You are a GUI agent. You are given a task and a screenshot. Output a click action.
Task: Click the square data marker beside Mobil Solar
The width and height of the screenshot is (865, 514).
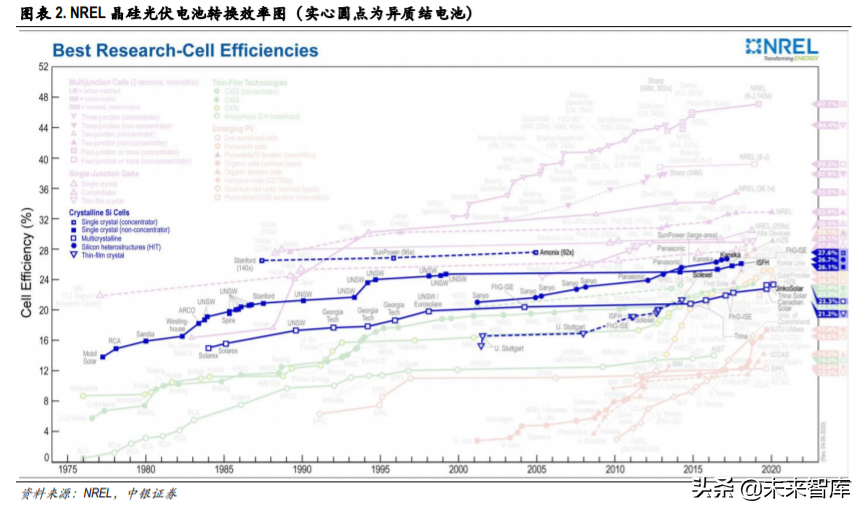point(103,357)
